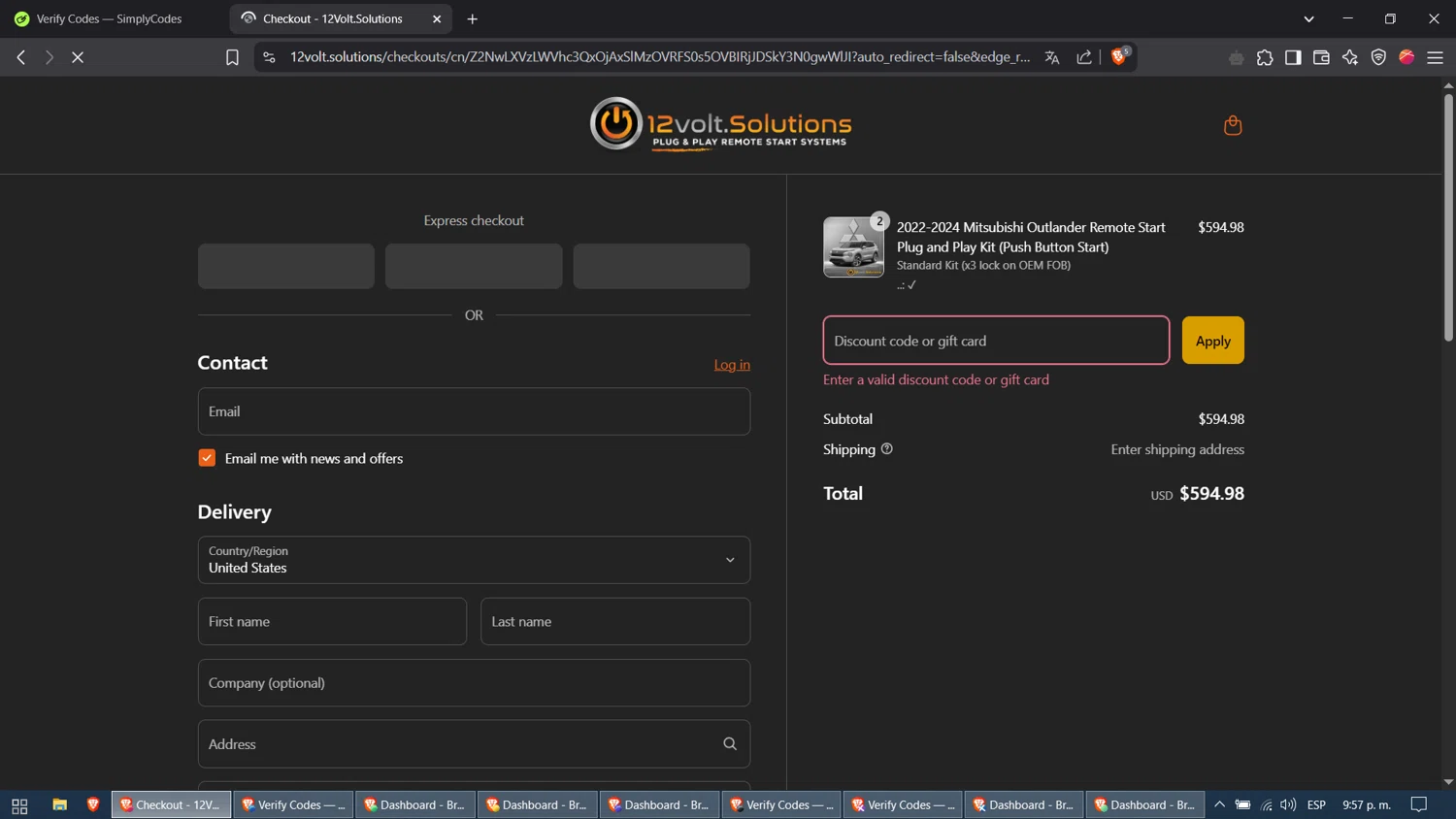
Task: Click the Apply discount button
Action: click(1212, 341)
